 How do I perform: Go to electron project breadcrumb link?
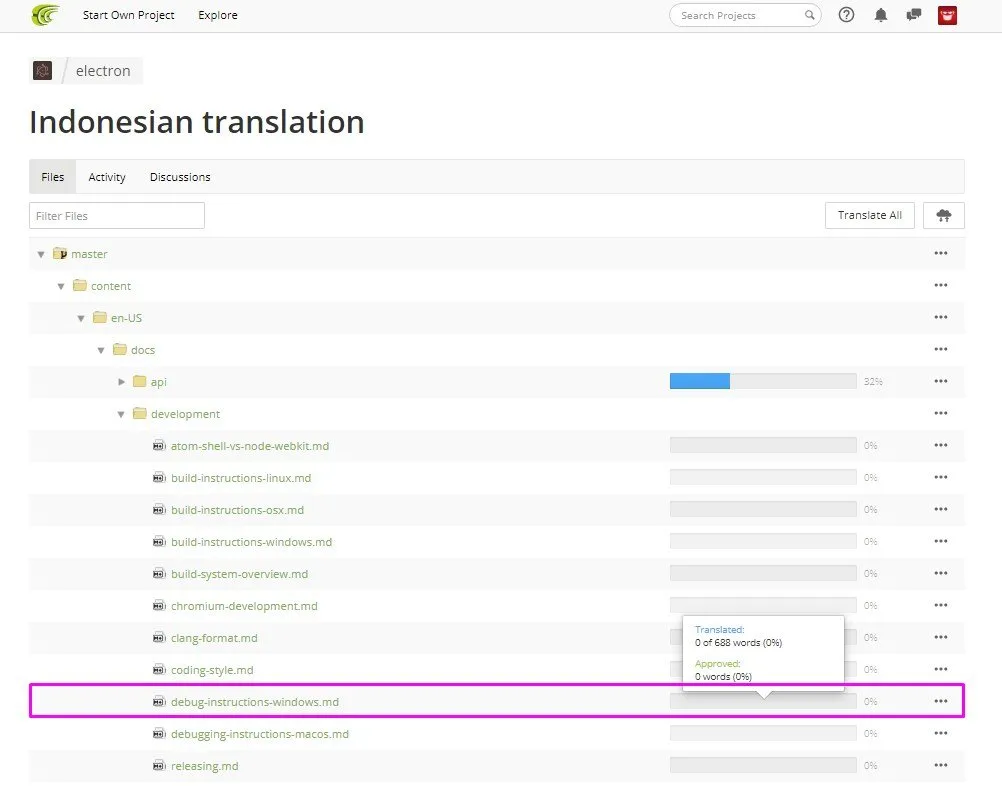pos(103,71)
